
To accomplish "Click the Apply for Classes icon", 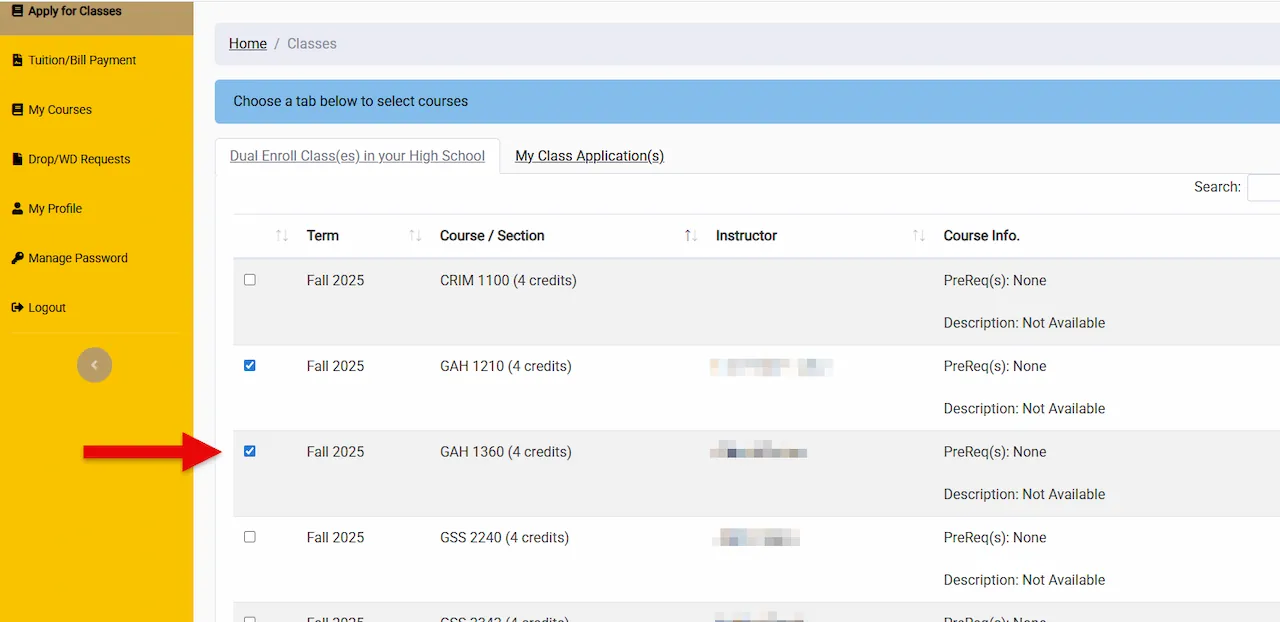I will coord(16,10).
